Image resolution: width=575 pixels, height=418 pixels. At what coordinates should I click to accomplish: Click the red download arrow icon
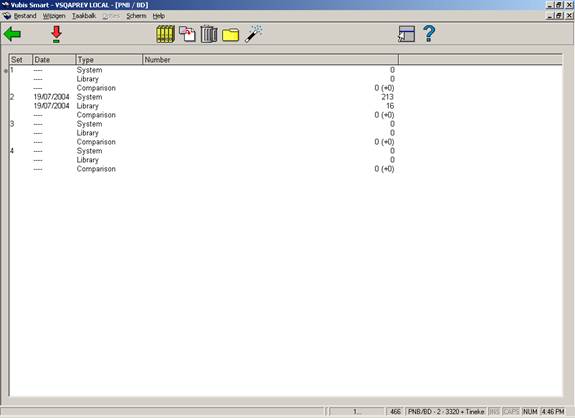pyautogui.click(x=56, y=34)
